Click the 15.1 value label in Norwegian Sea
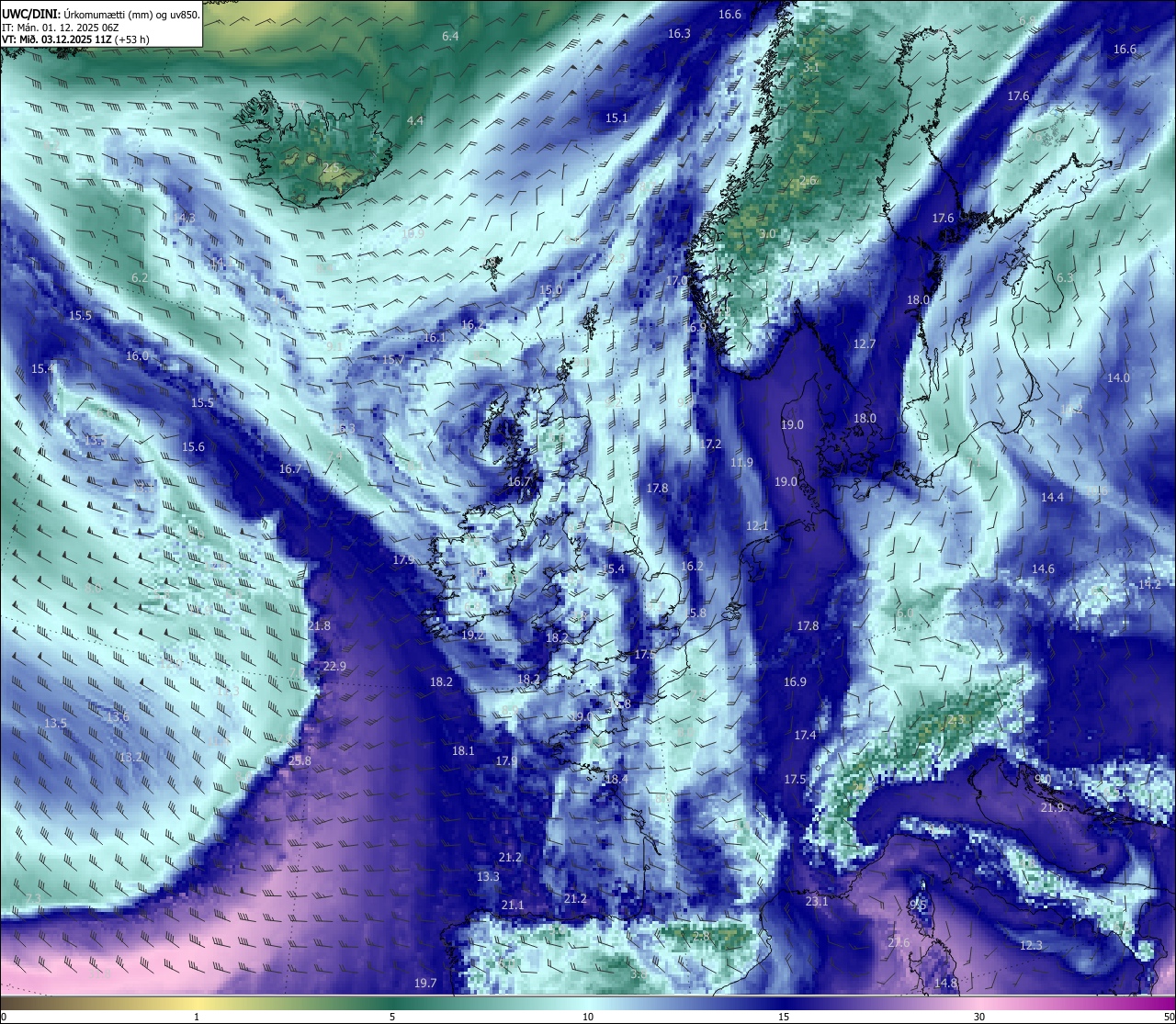 click(616, 118)
